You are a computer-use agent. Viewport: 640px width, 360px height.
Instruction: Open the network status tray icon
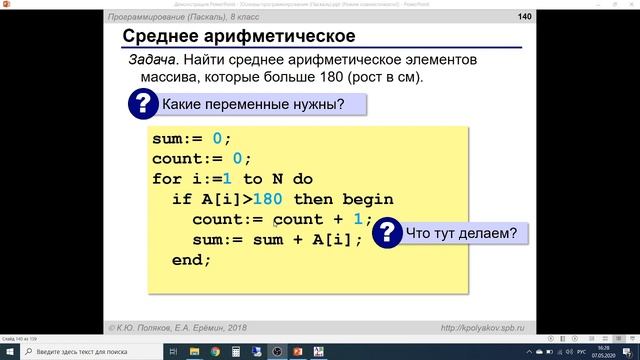560,351
